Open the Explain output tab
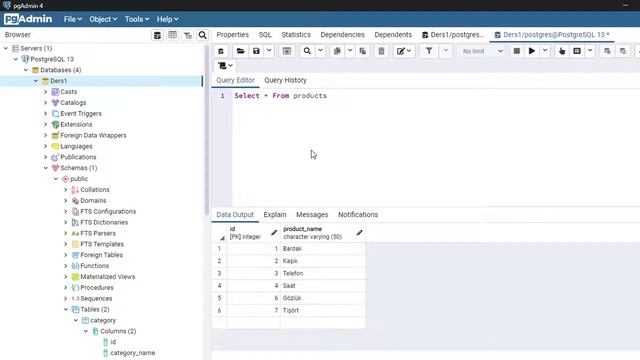Screen dimensions: 640x360 [275, 215]
